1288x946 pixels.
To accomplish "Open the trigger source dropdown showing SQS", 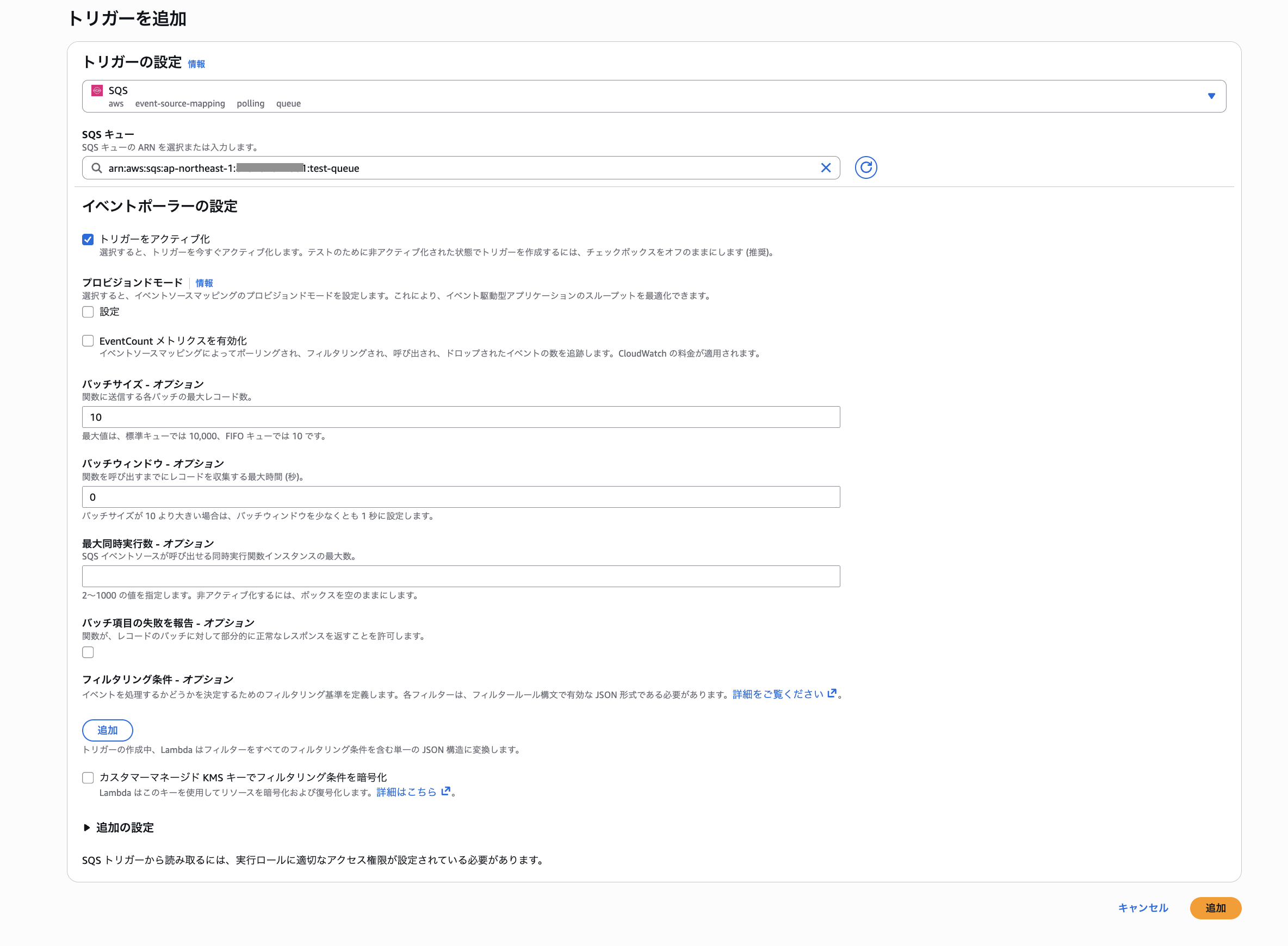I will 1211,96.
